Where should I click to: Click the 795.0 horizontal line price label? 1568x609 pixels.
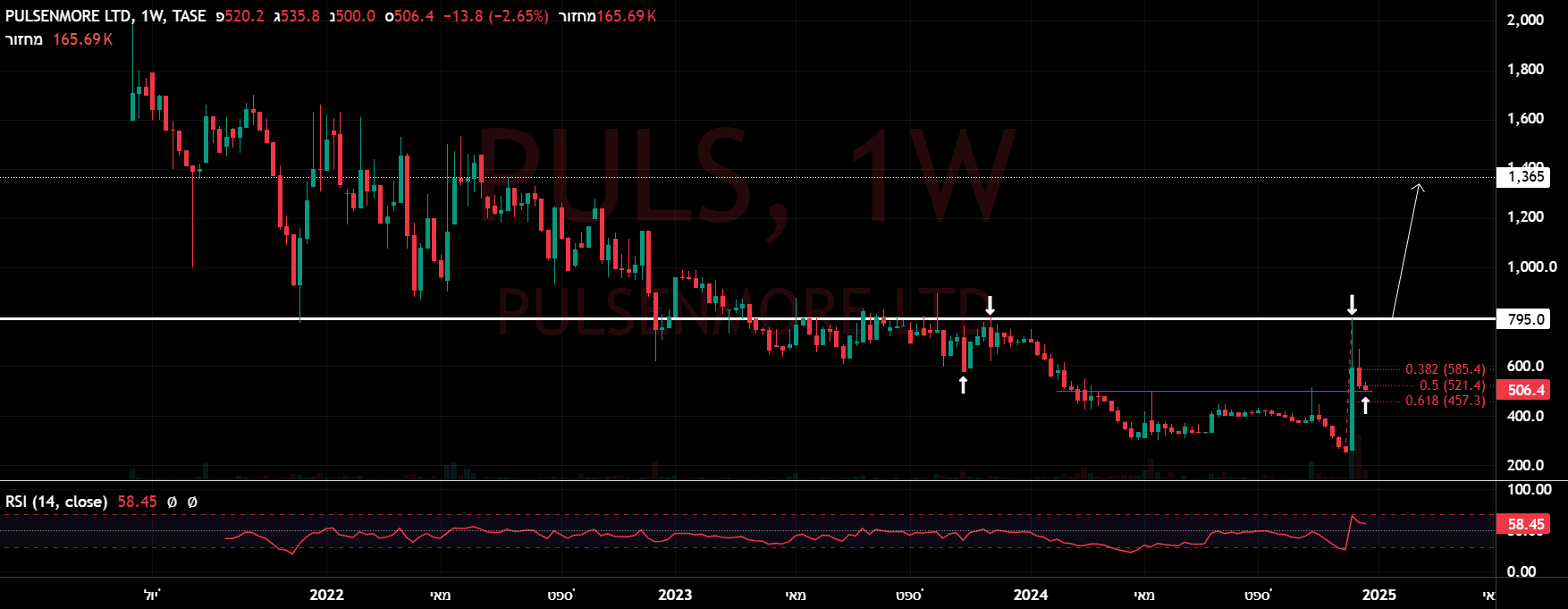click(1525, 319)
